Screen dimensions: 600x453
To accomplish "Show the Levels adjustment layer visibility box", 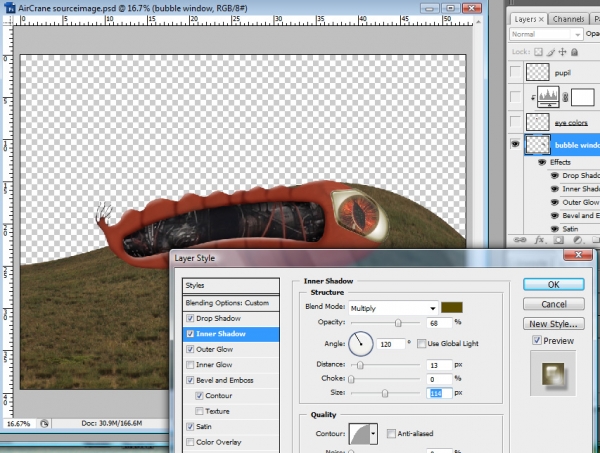I will 515,97.
